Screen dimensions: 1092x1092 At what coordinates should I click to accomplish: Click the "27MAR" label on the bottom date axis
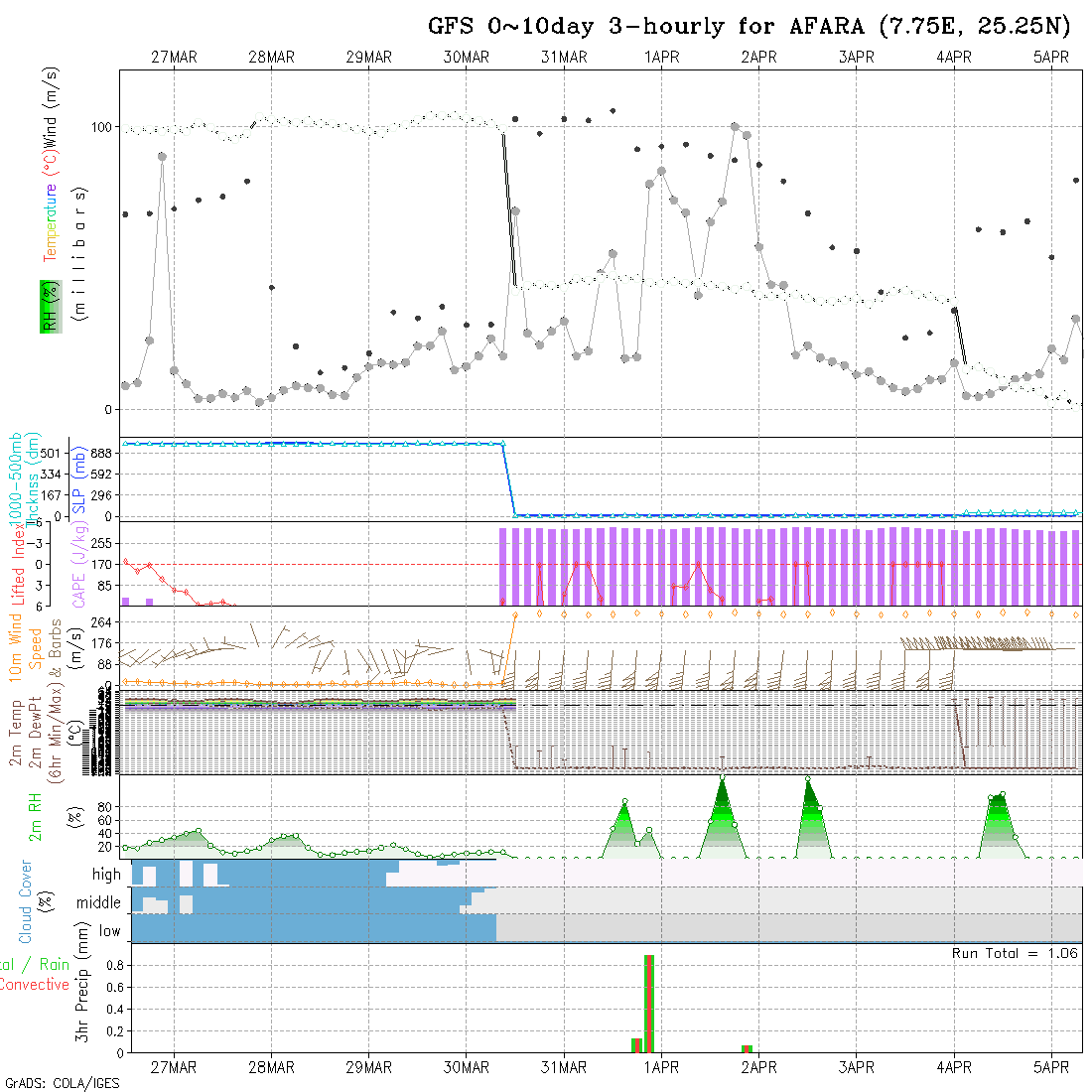click(174, 1067)
